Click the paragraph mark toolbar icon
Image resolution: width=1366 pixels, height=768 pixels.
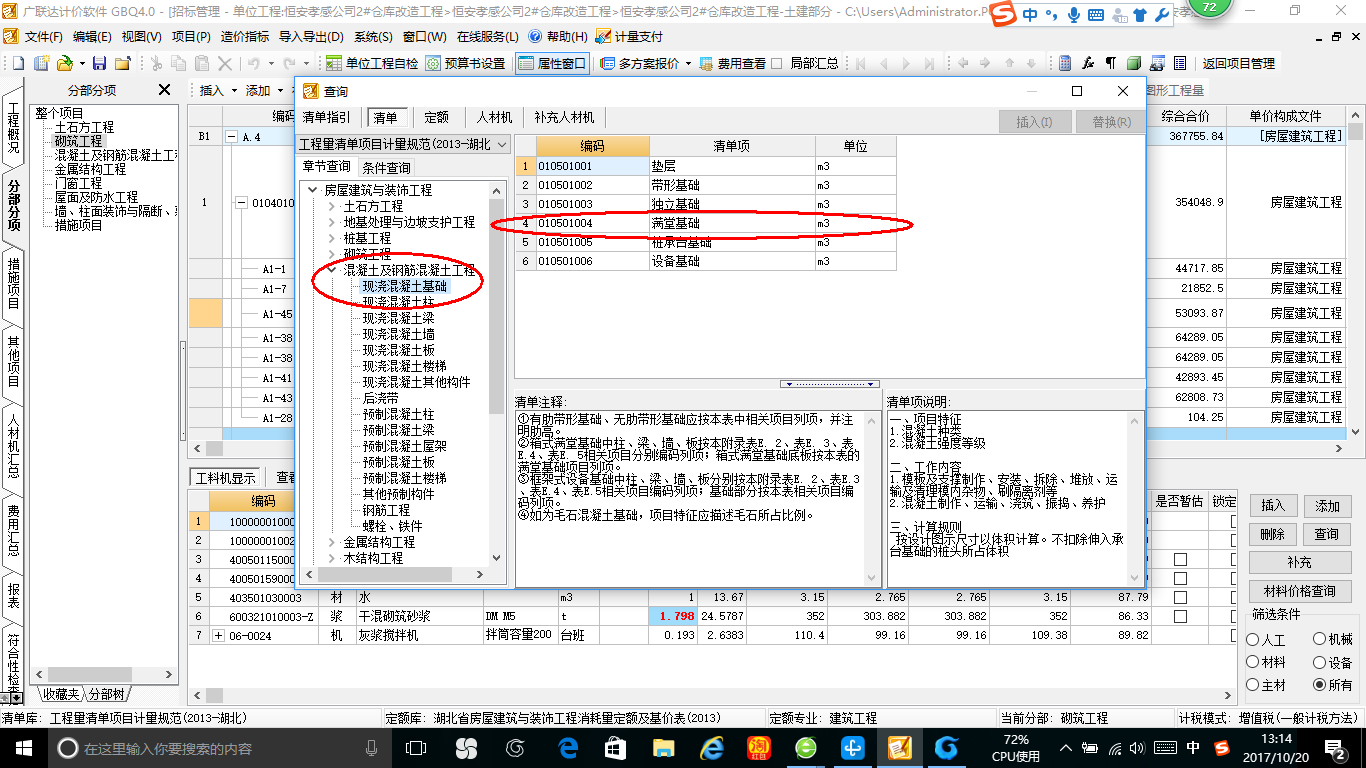[x=1111, y=63]
